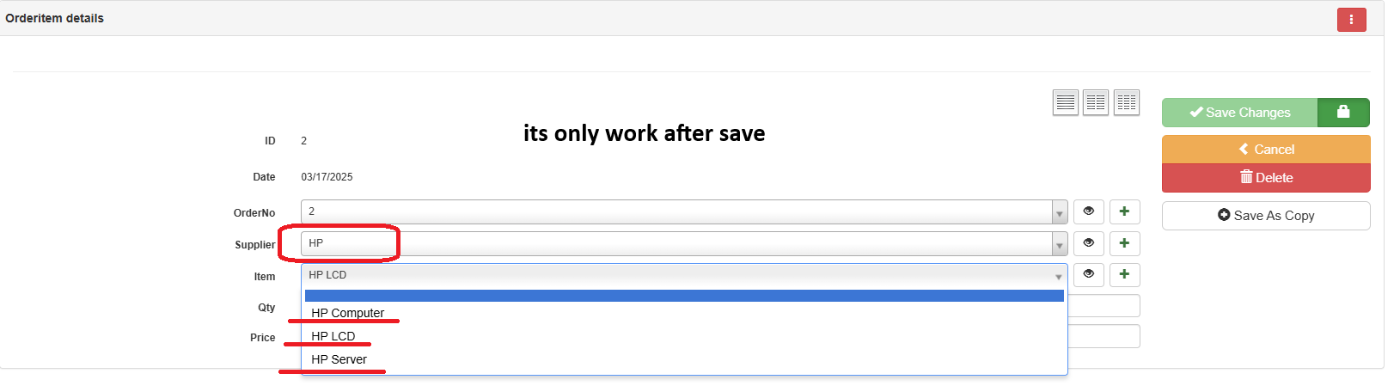
Task: Select the blank highlighted blue list option
Action: click(684, 295)
